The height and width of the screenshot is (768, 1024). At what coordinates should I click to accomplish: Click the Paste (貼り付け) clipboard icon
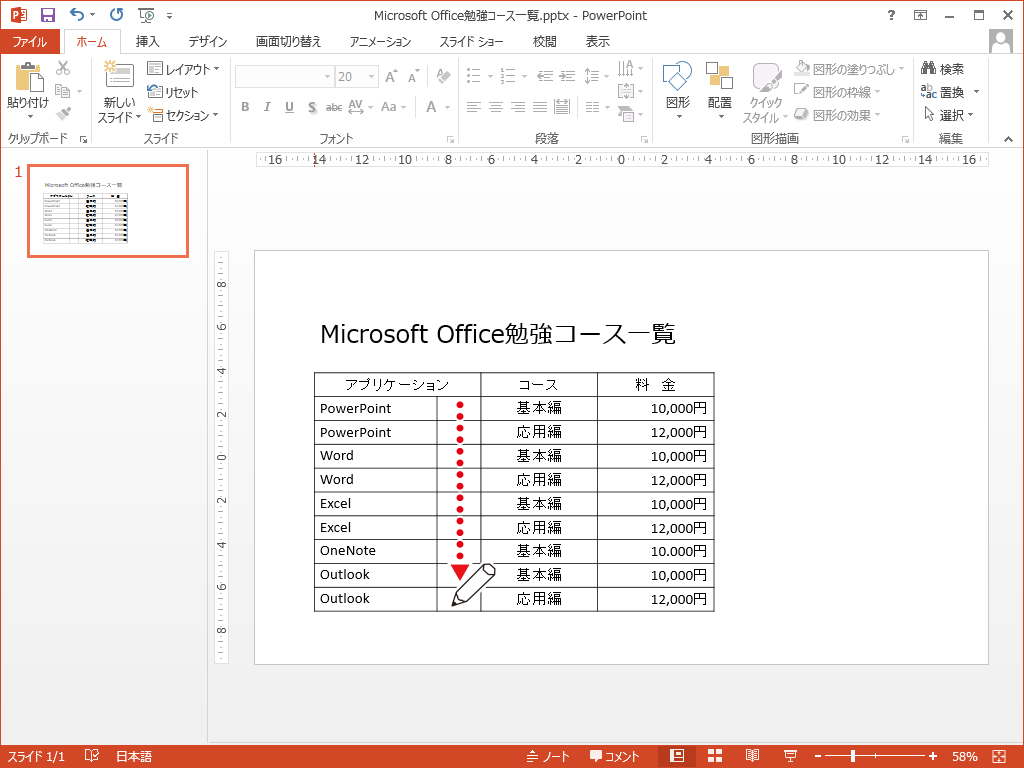(29, 77)
